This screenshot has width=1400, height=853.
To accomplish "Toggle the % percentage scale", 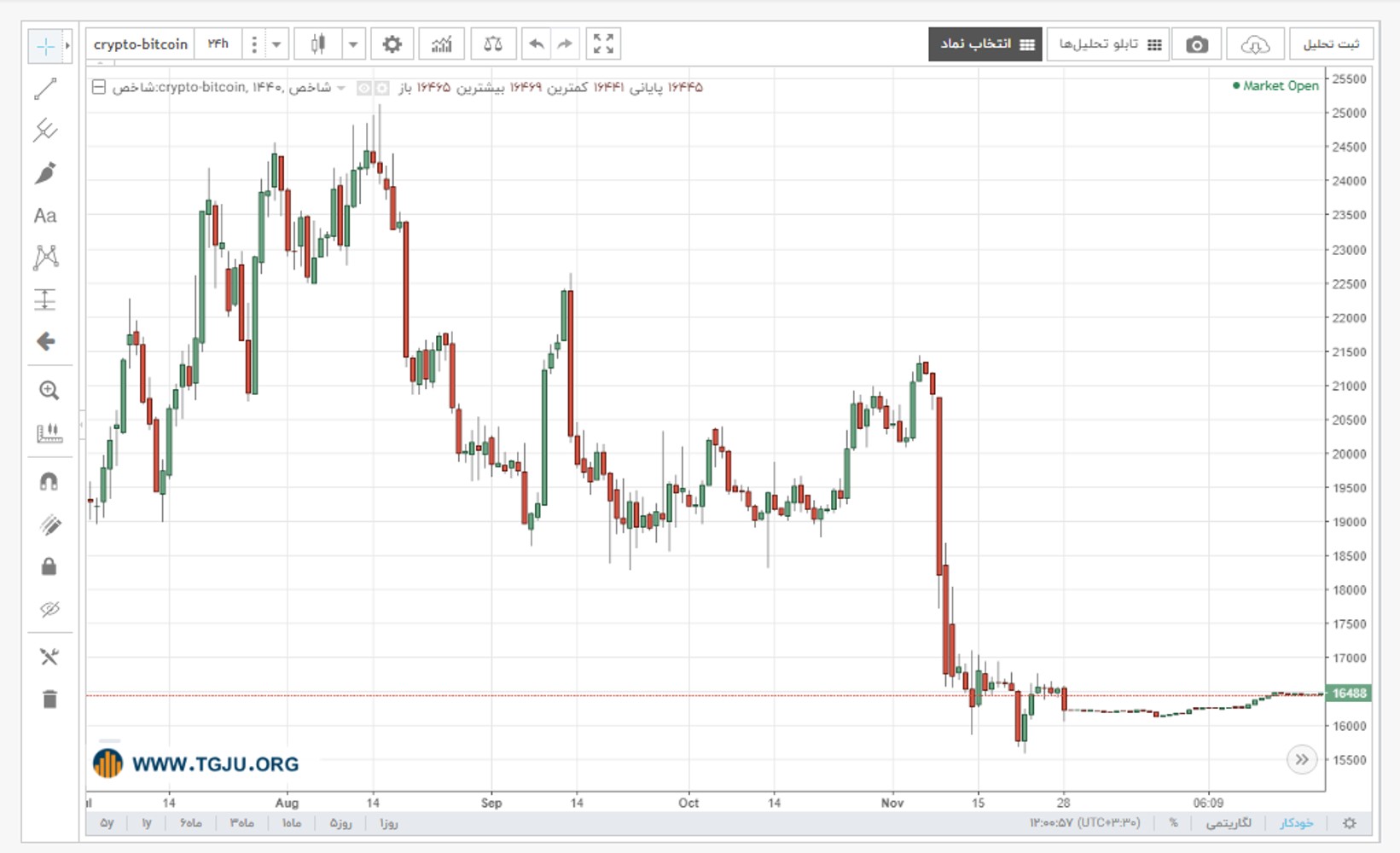I will coord(1173,823).
